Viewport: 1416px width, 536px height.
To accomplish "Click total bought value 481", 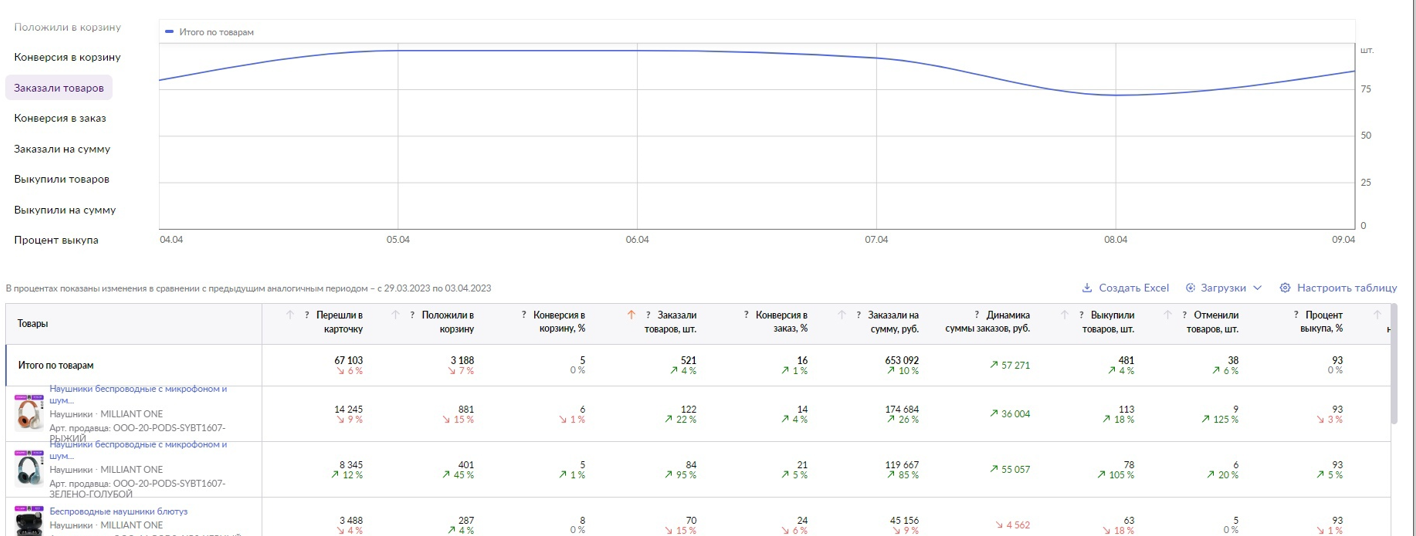I will (x=1125, y=360).
